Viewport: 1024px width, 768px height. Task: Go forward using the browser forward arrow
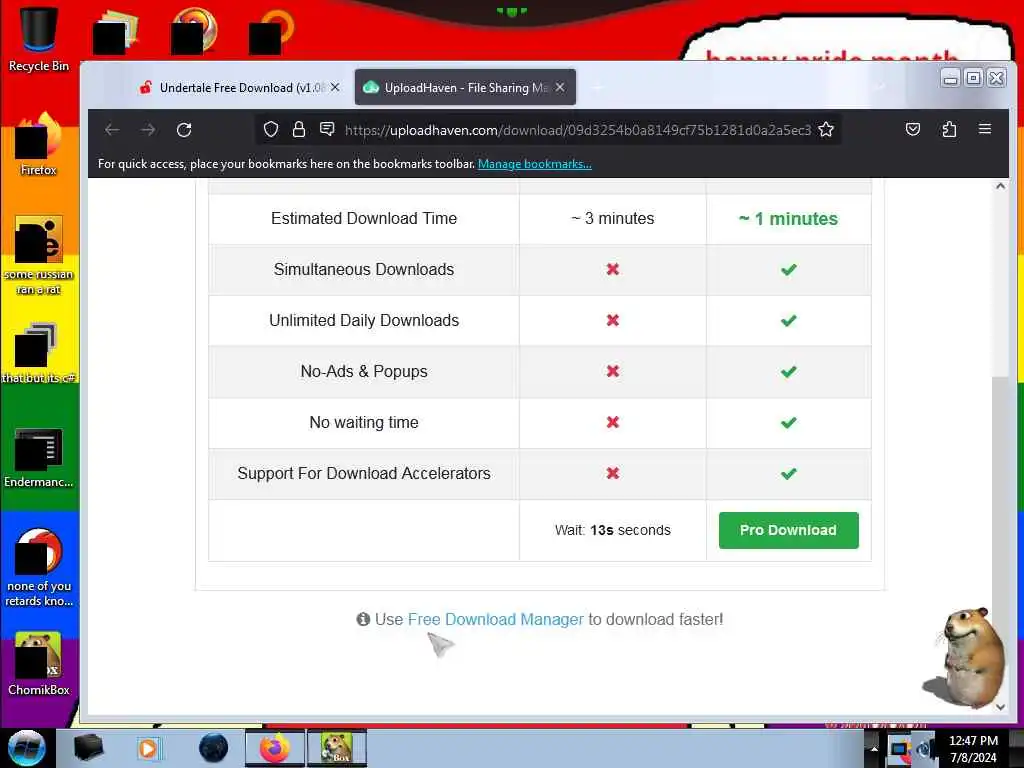pos(148,130)
